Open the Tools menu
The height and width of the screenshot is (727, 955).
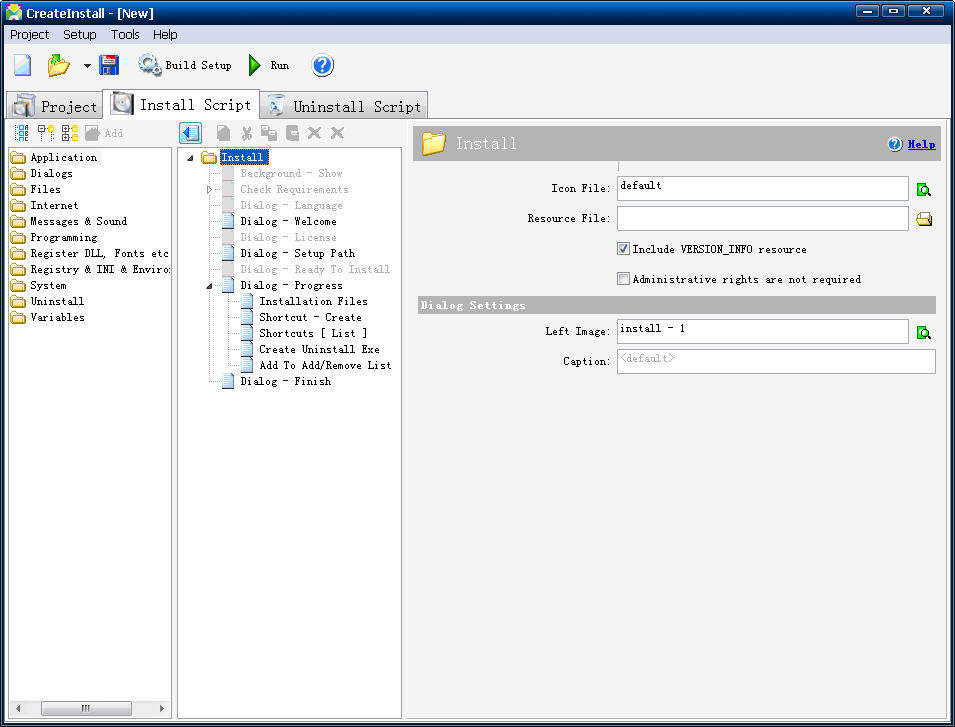coord(125,35)
